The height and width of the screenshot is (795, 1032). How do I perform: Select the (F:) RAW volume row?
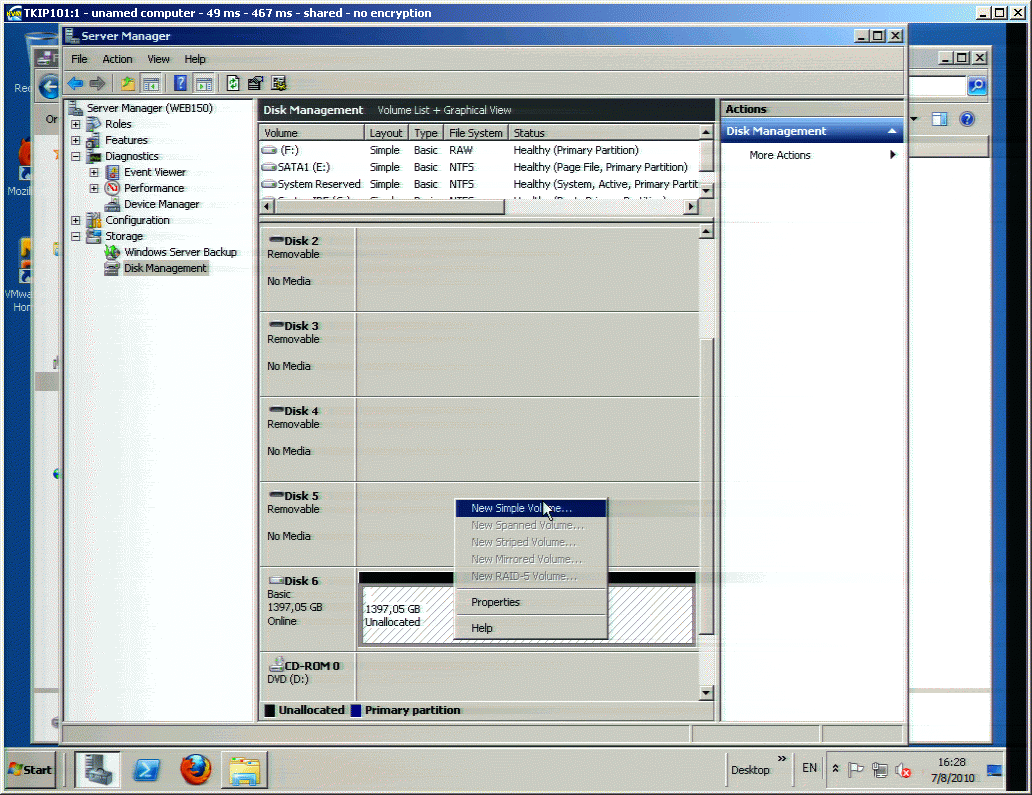[x=479, y=150]
